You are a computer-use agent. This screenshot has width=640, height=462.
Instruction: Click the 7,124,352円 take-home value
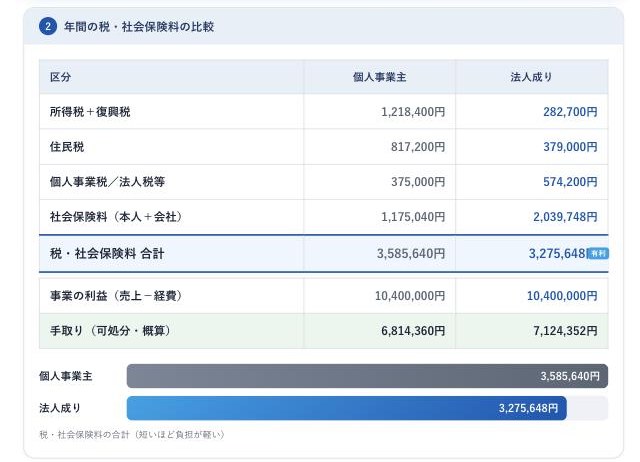click(x=565, y=331)
